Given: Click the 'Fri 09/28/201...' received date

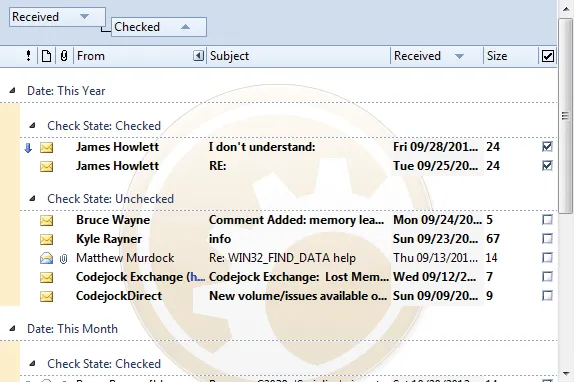Looking at the screenshot, I should click(x=436, y=147).
